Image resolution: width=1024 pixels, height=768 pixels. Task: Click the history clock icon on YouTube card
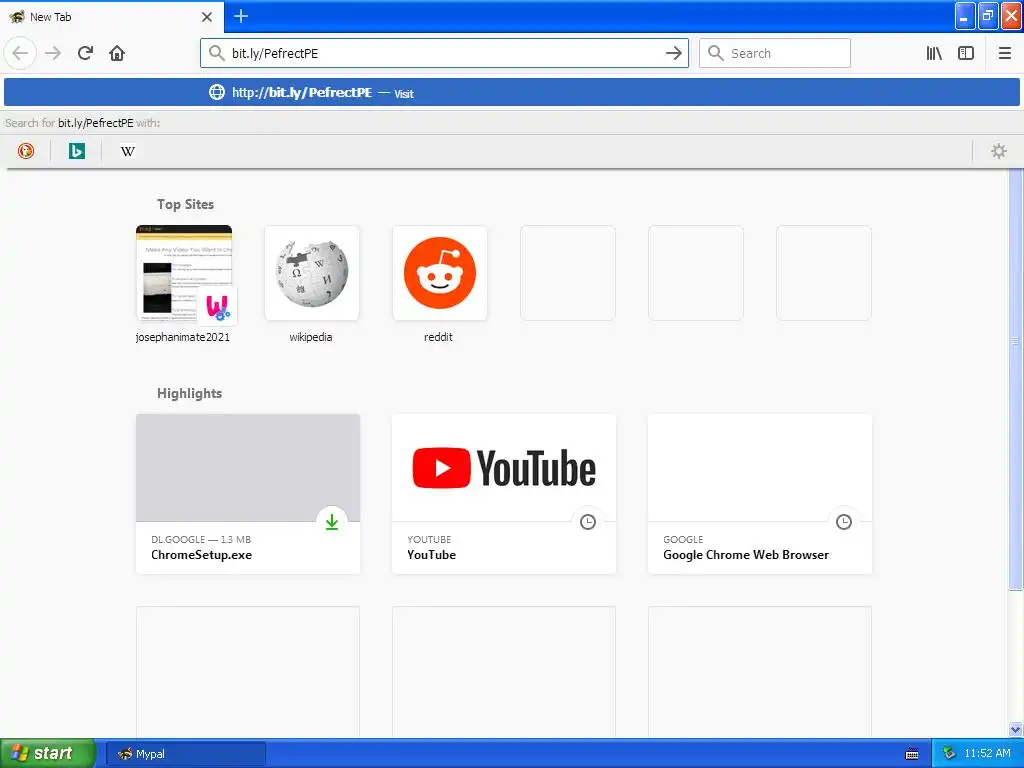pos(588,521)
